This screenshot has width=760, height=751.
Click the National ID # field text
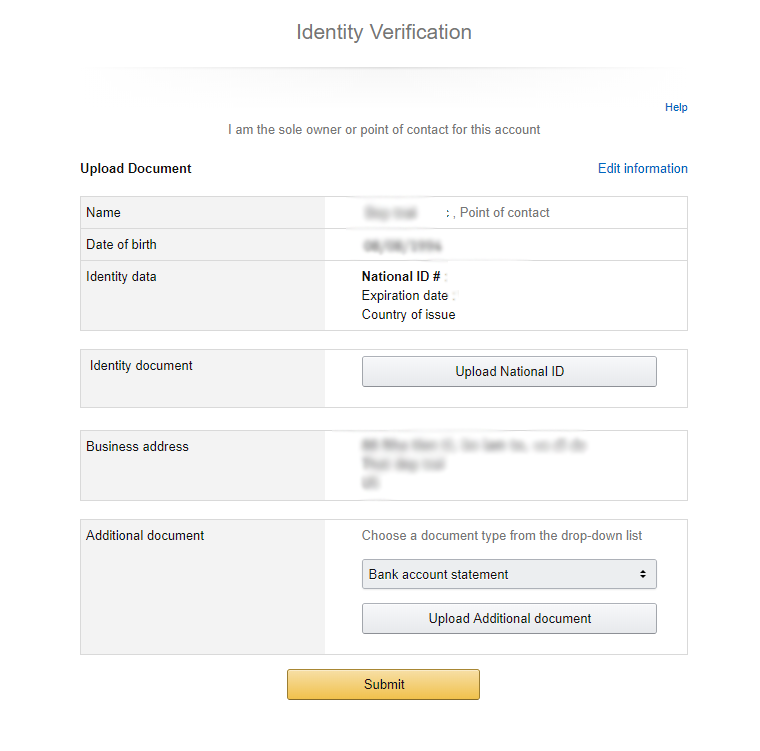point(401,276)
